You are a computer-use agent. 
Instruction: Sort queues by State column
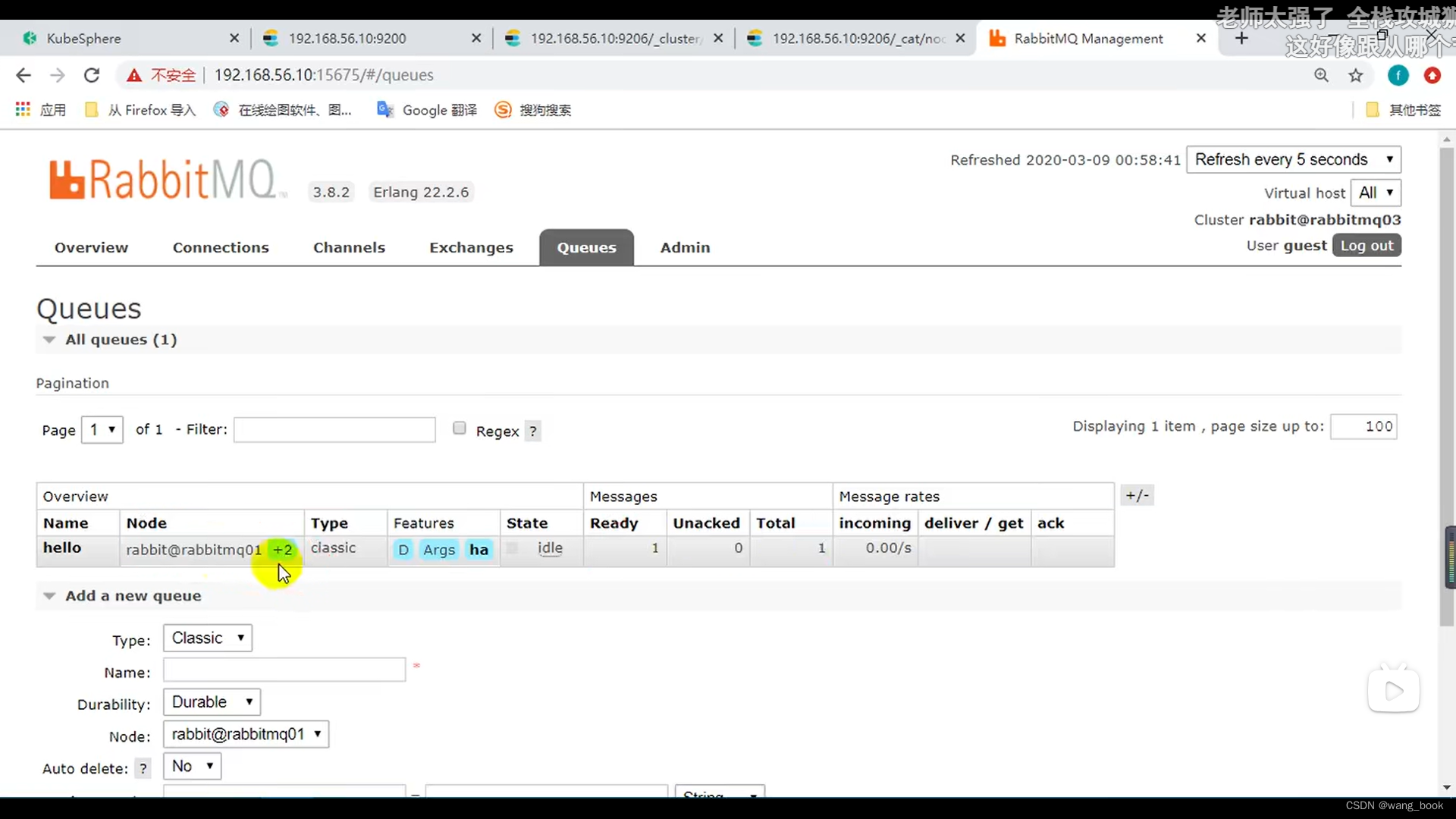pyautogui.click(x=527, y=523)
